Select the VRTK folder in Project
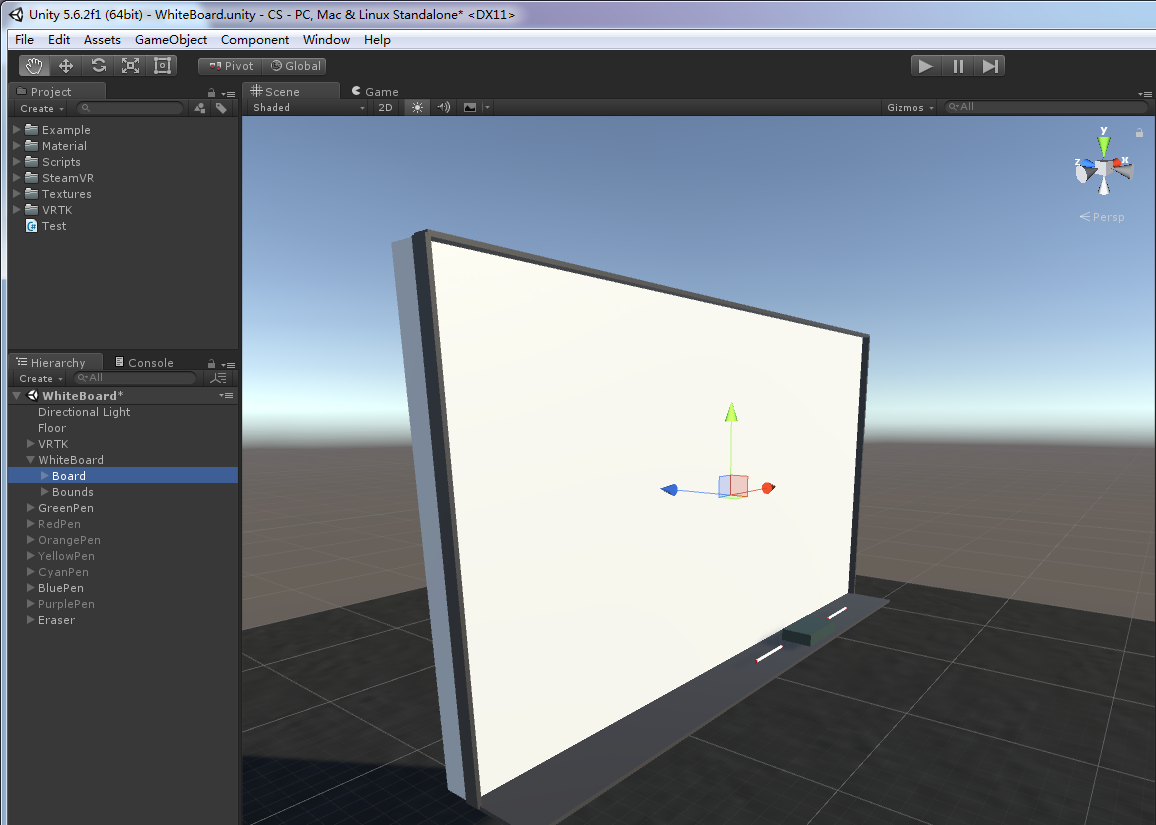 57,210
